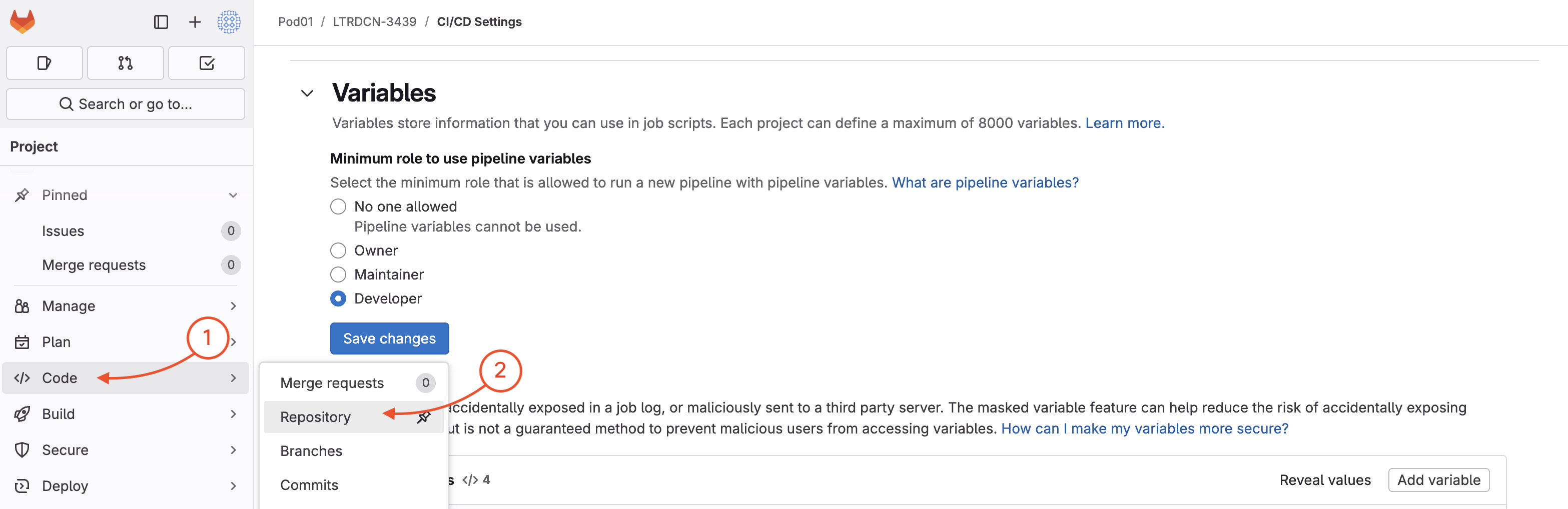
Task: Open the What are pipeline variables link
Action: click(x=985, y=182)
